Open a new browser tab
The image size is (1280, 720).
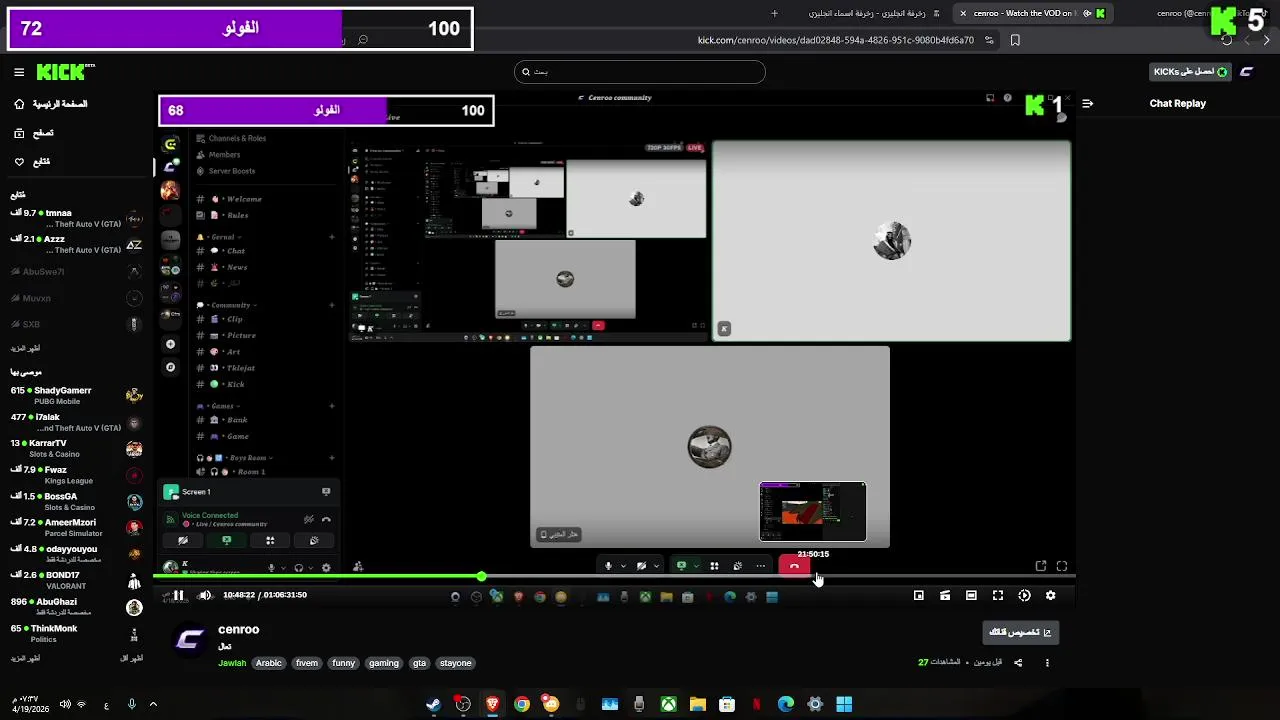point(774,14)
